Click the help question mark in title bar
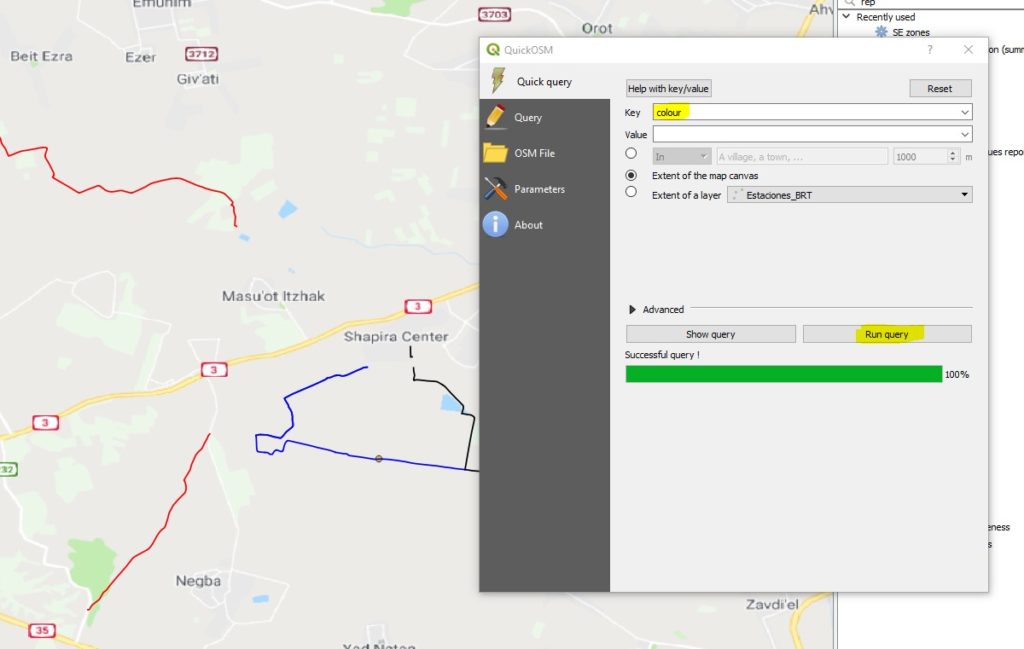 coord(930,49)
